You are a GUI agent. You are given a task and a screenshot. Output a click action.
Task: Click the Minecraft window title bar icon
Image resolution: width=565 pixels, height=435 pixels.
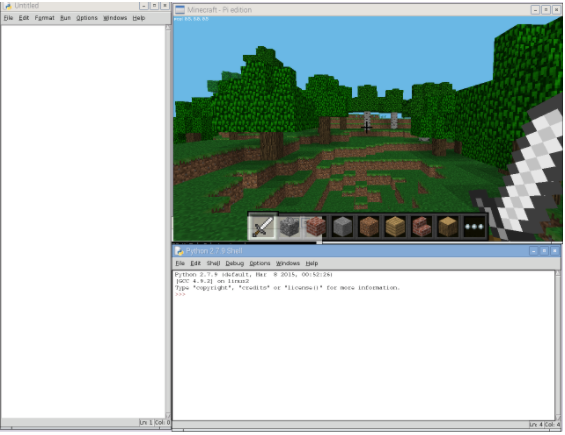(x=179, y=10)
